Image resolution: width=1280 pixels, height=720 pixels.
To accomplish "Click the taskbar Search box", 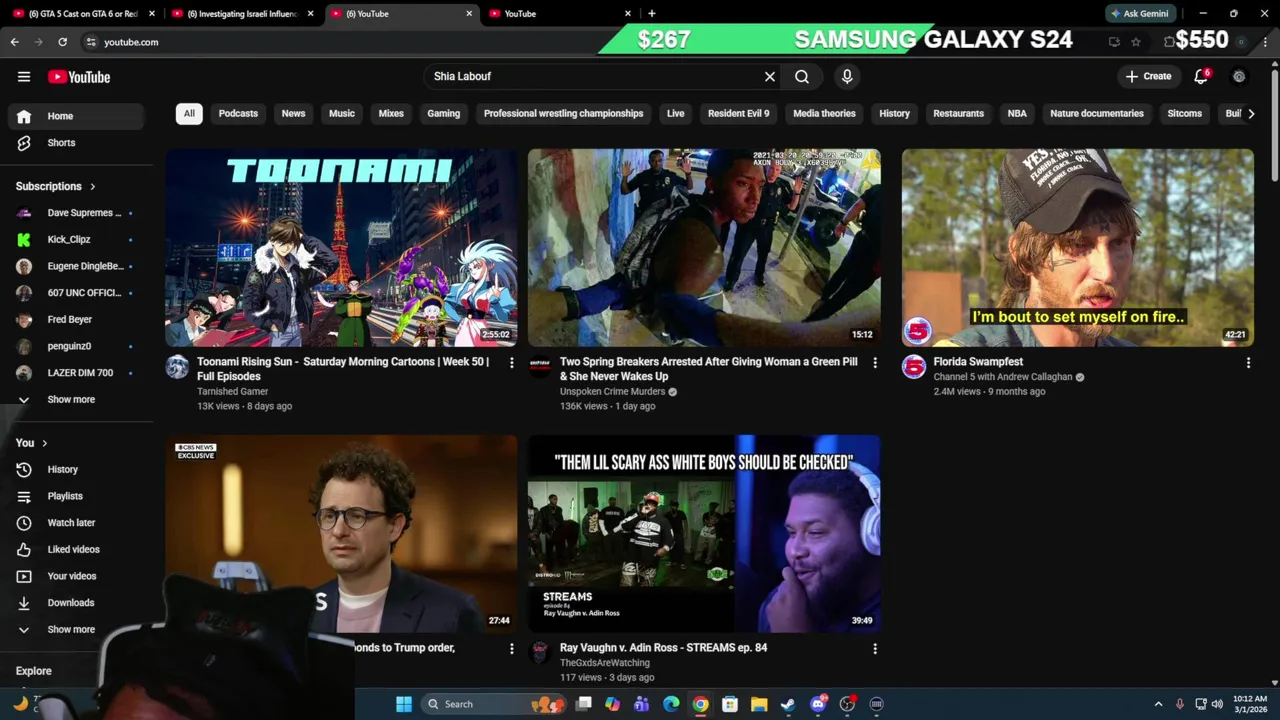I will click(492, 704).
